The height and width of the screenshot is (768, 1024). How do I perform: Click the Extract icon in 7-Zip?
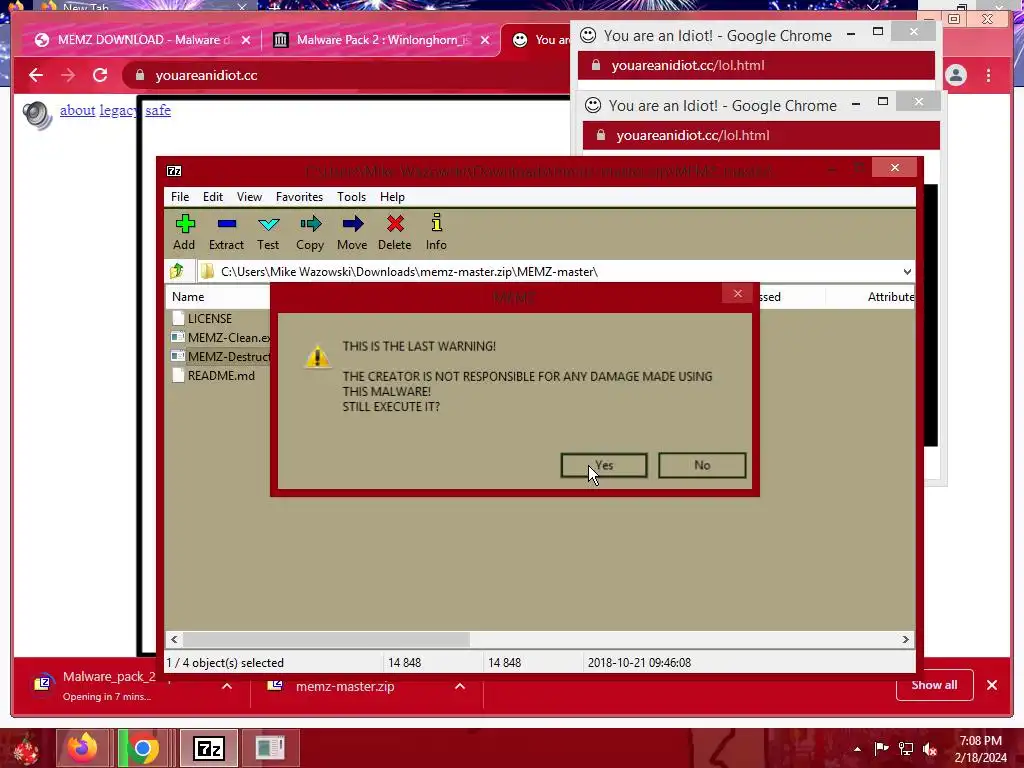click(x=227, y=225)
